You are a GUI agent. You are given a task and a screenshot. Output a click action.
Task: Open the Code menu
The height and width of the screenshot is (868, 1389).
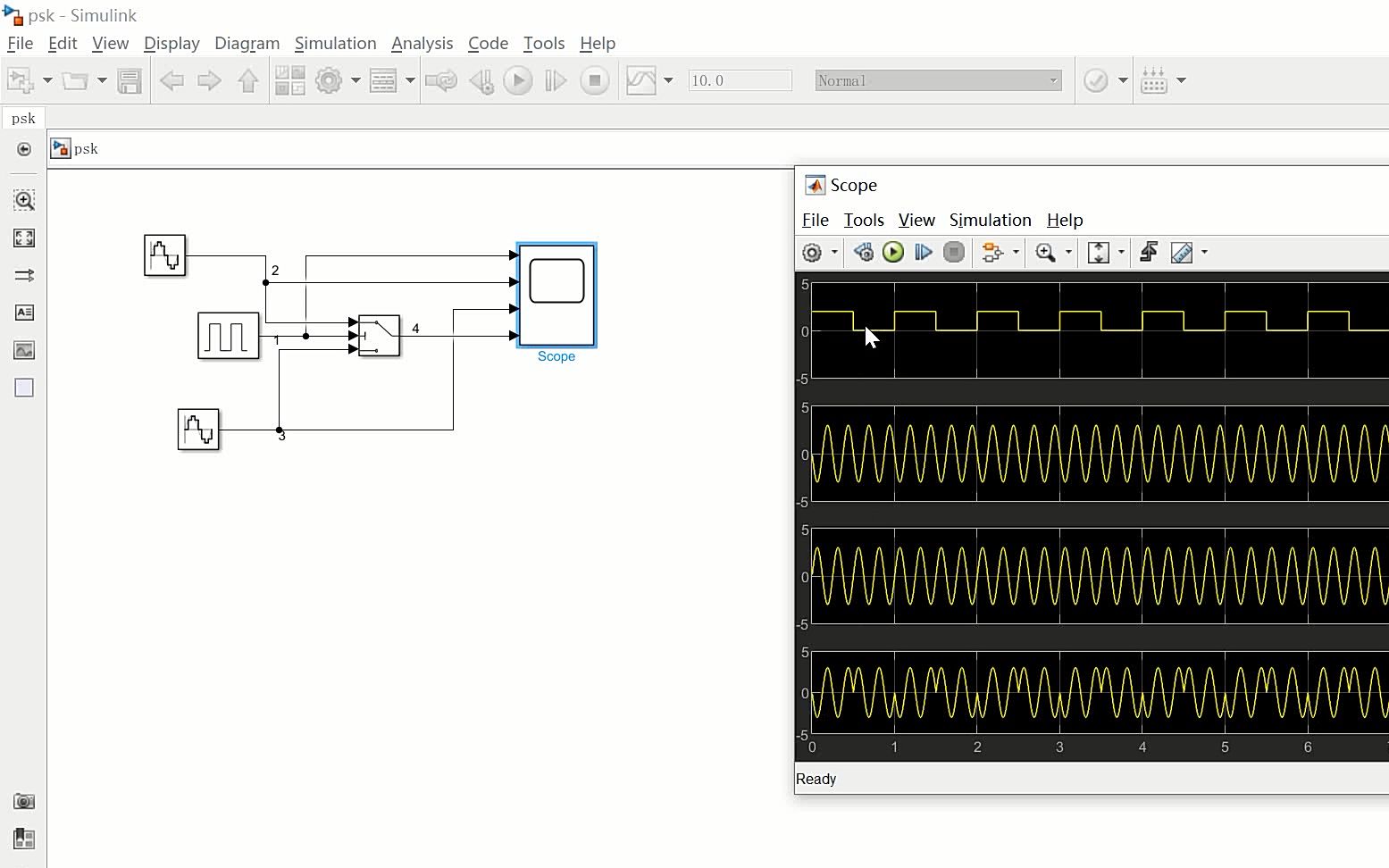488,43
